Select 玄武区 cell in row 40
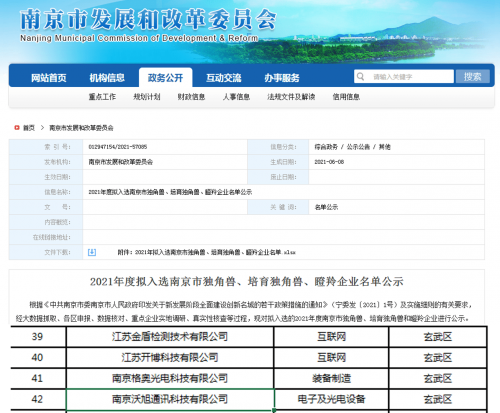Screen dimensions: 500x413 438,358
